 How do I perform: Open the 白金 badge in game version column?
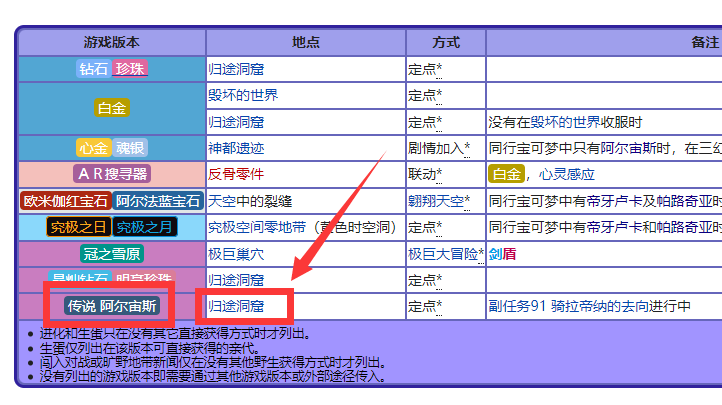(x=111, y=108)
